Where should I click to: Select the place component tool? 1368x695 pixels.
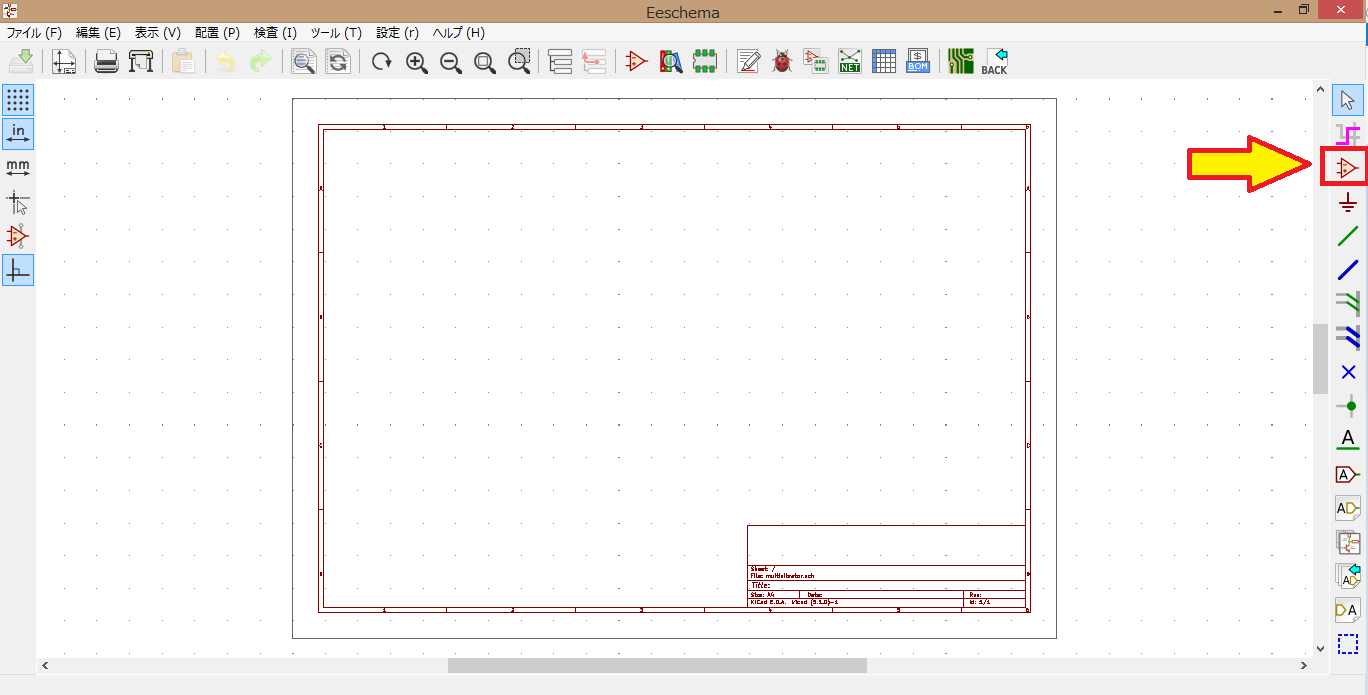[1348, 168]
